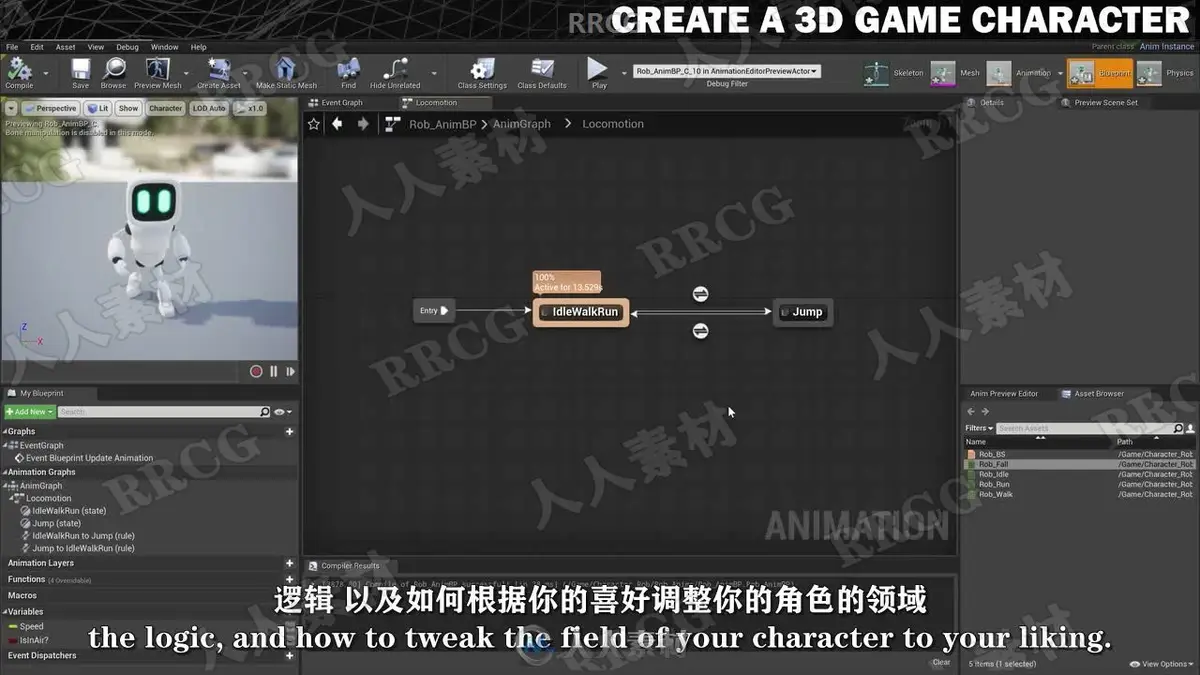1200x675 pixels.
Task: Pause the preview animation
Action: pyautogui.click(x=274, y=371)
